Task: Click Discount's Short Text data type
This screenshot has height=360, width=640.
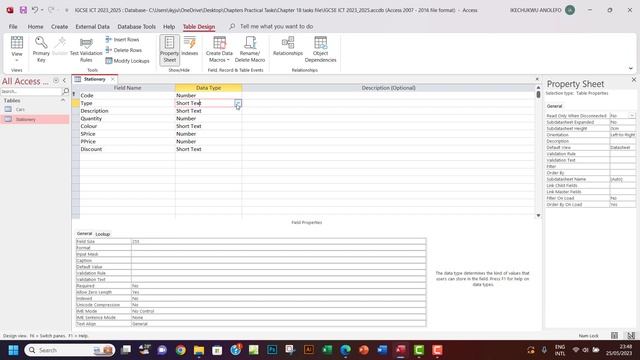Action: pos(208,149)
